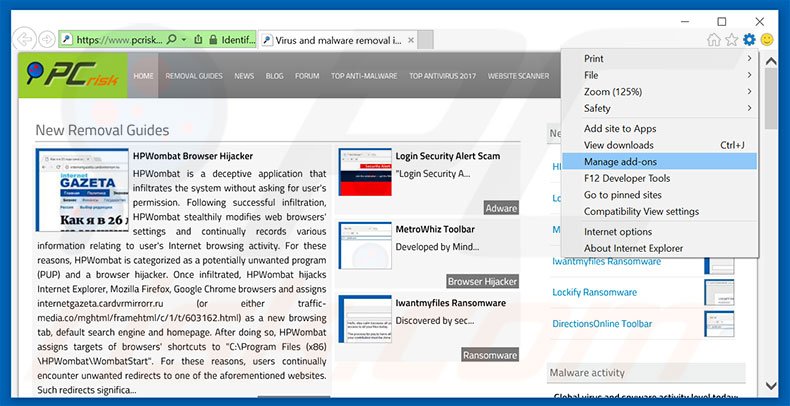Screen dimensions: 790x406
Task: Expand the Safety submenu
Action: pyautogui.click(x=660, y=108)
